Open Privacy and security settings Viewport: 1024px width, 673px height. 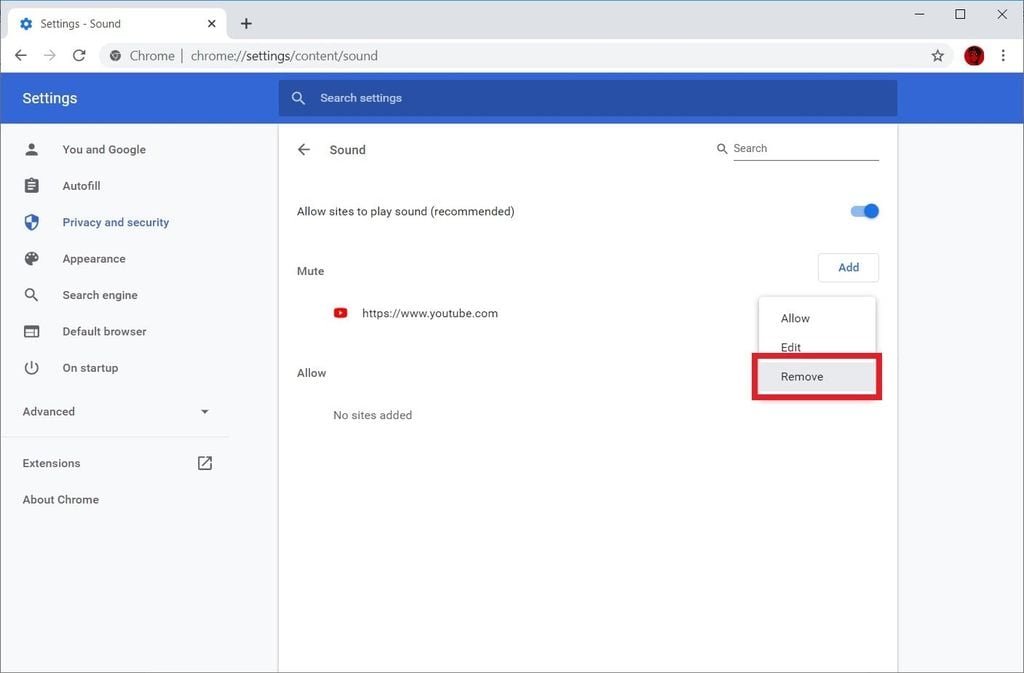pyautogui.click(x=116, y=223)
